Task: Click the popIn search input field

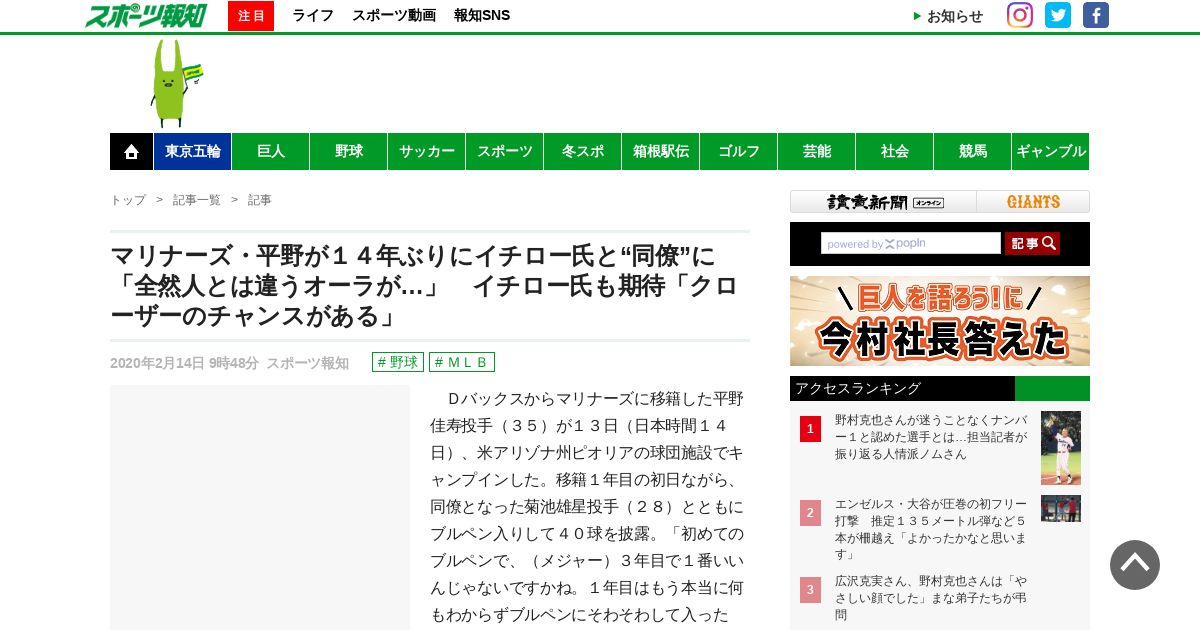Action: click(911, 243)
